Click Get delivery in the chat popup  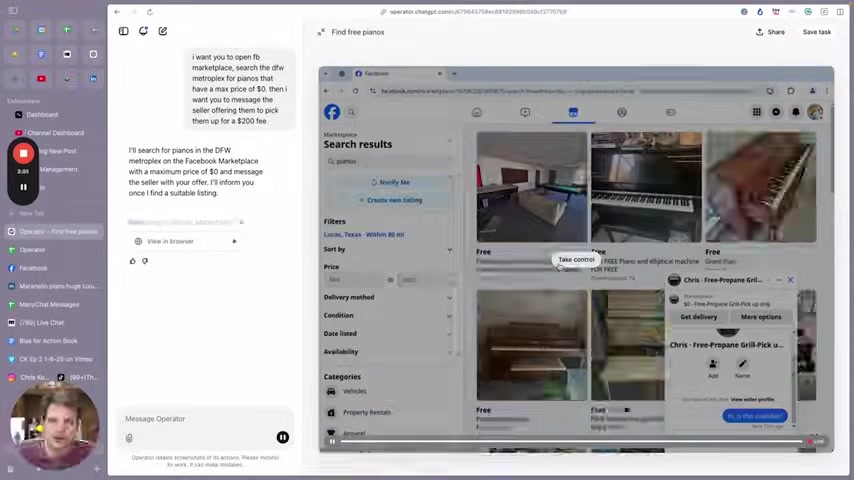(x=699, y=317)
